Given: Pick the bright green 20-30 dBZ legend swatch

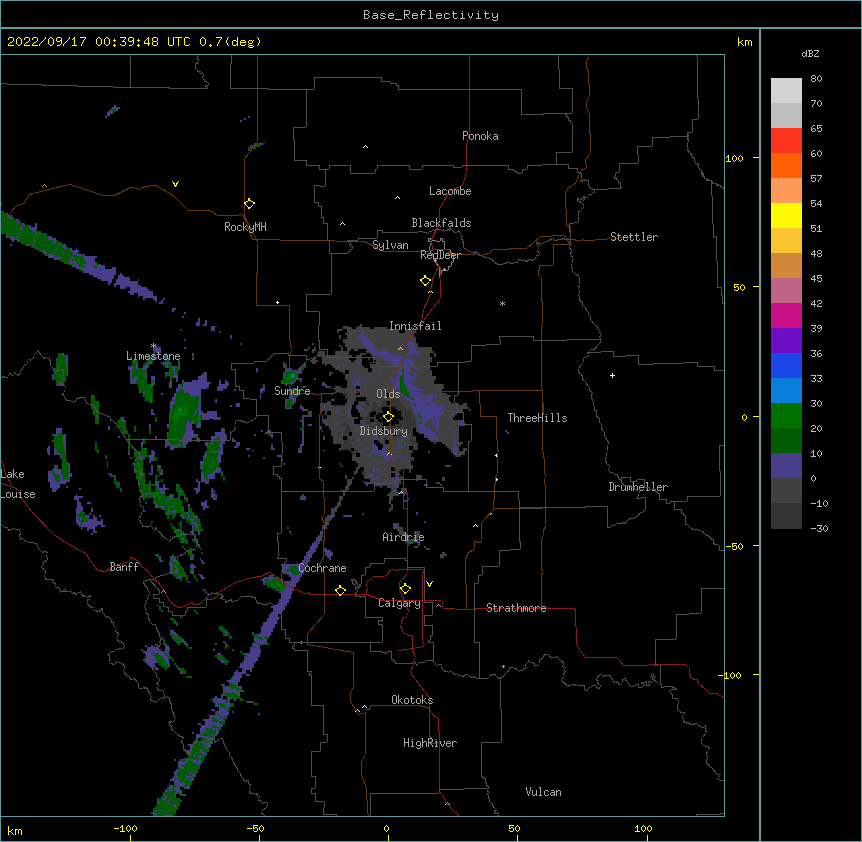Looking at the screenshot, I should [786, 416].
